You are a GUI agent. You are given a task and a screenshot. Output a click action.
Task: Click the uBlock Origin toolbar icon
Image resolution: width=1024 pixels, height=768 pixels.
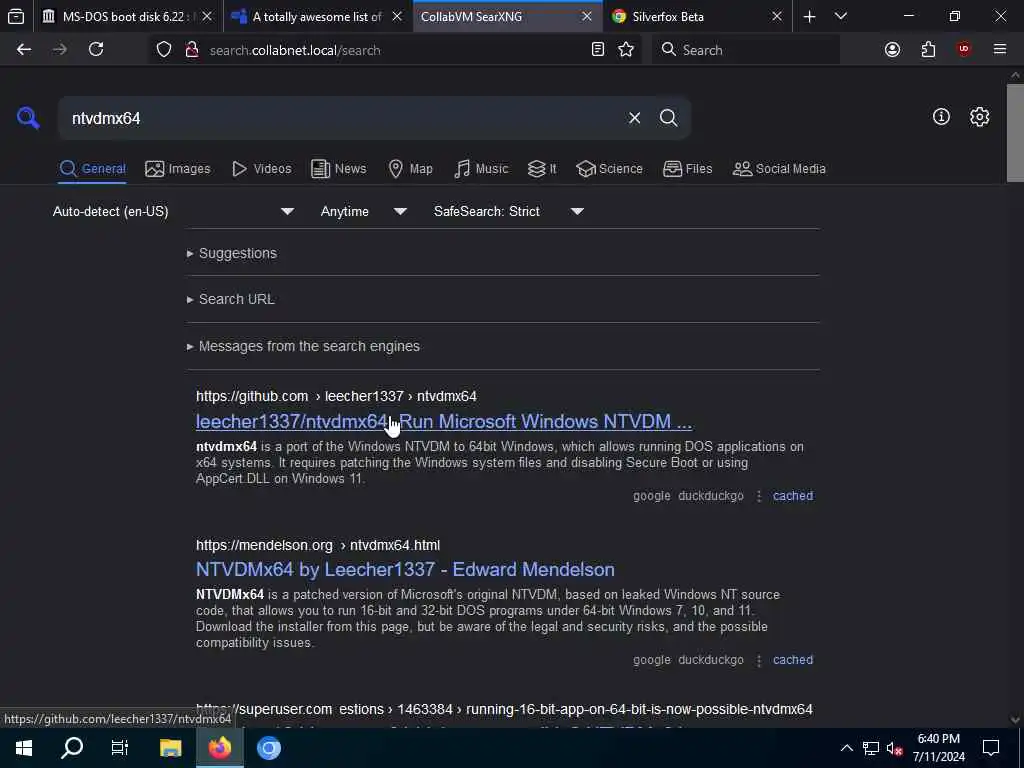click(x=964, y=49)
